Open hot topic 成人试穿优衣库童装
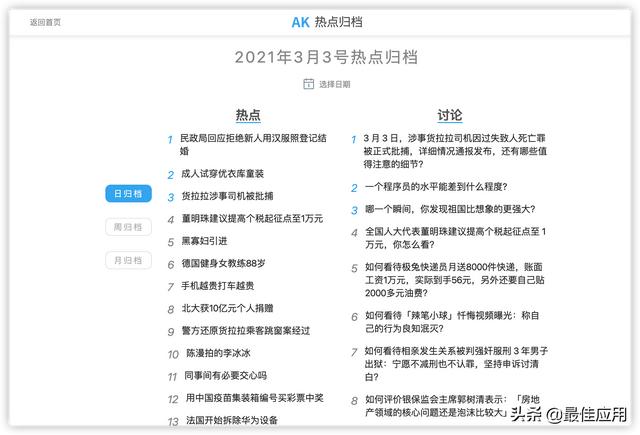640x435 pixels. click(x=222, y=173)
